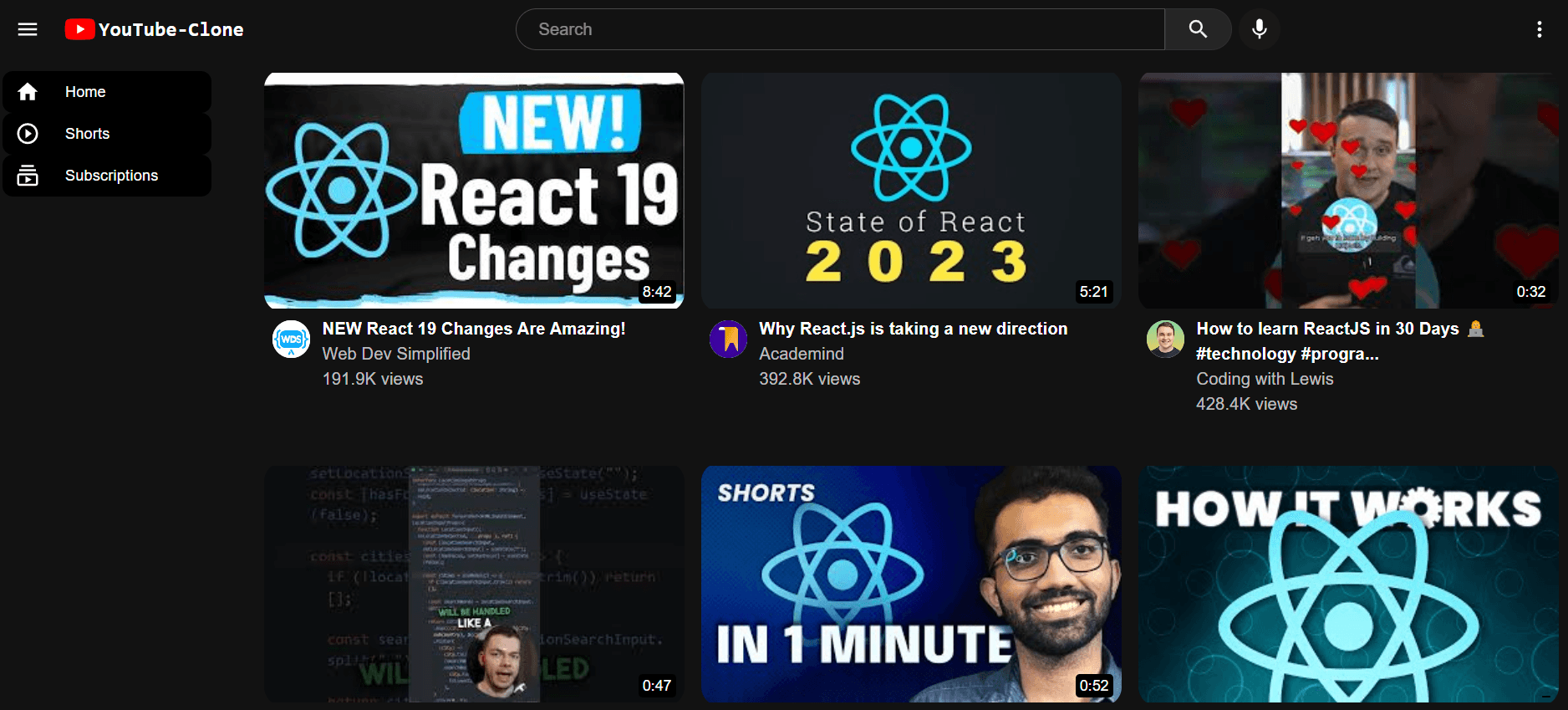The image size is (1568, 710).
Task: Open the three-dot options menu
Action: click(x=1540, y=29)
